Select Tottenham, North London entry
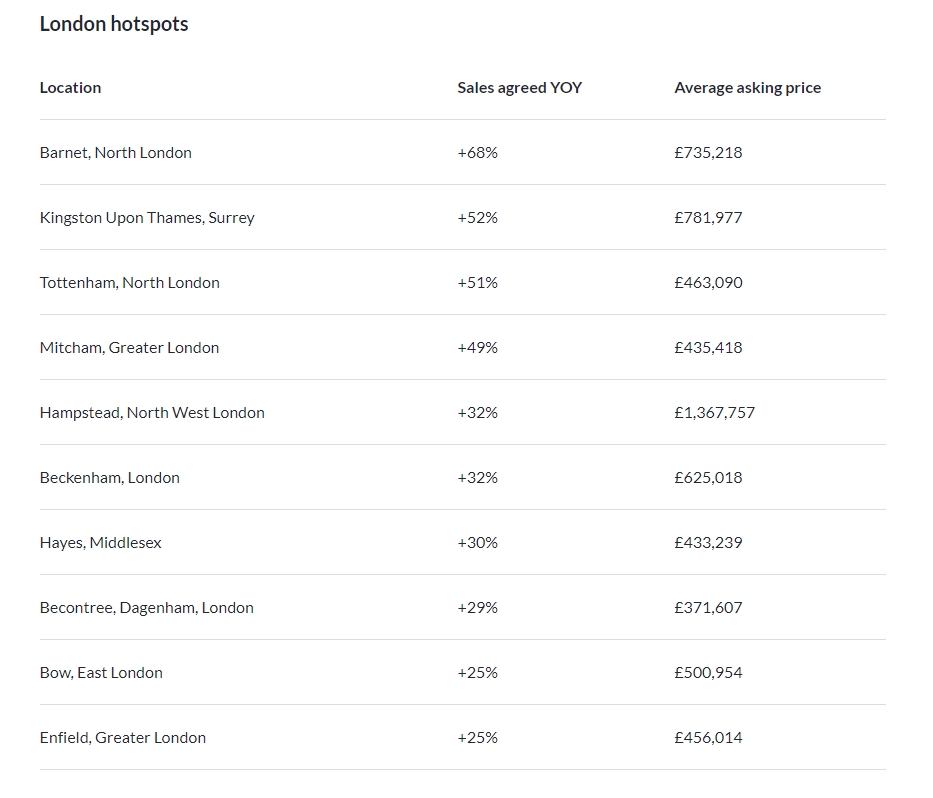Screen dimensions: 933x798 130,283
